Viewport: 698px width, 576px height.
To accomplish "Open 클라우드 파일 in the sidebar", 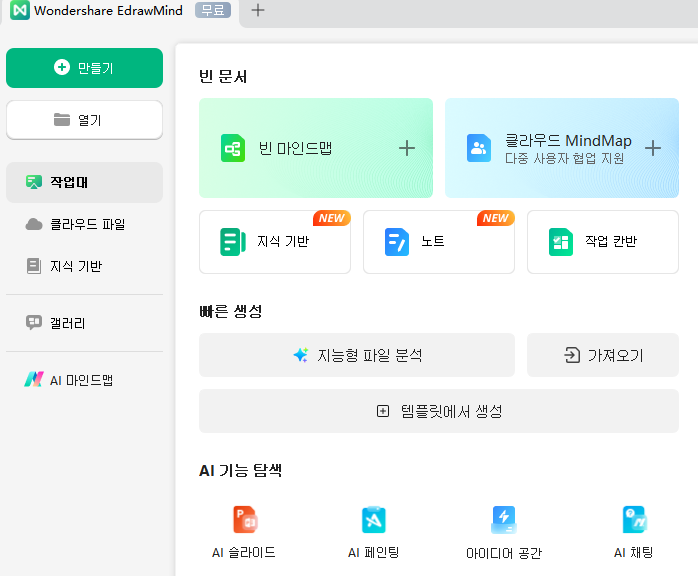I will pyautogui.click(x=84, y=224).
